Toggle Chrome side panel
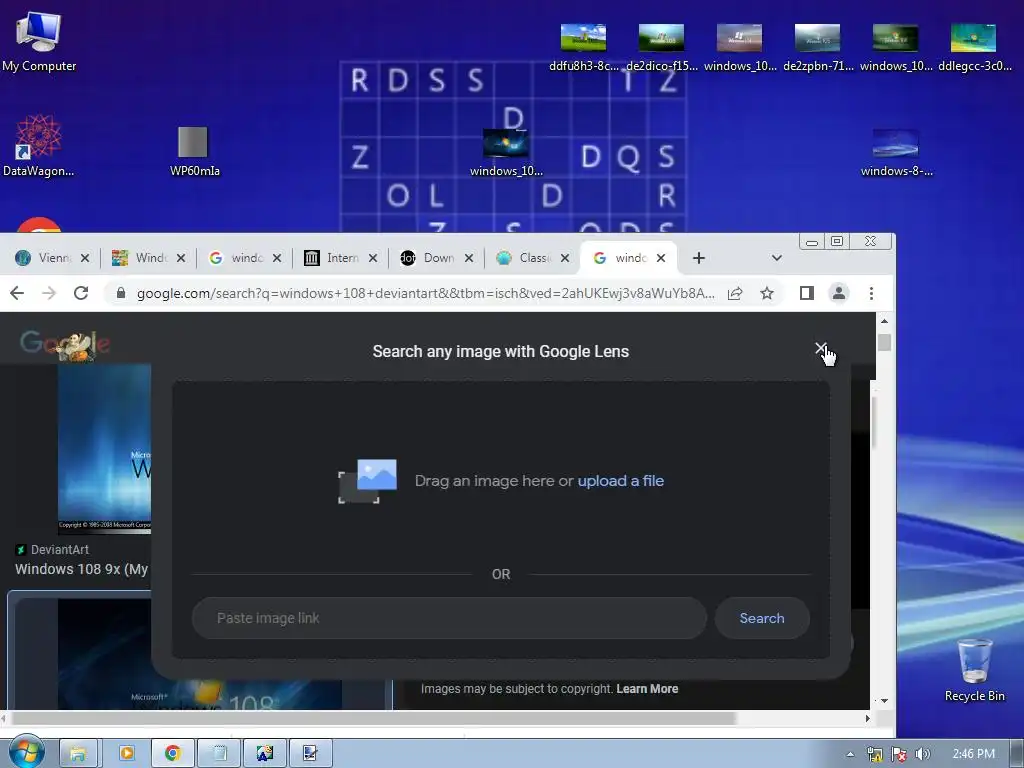 (x=807, y=293)
